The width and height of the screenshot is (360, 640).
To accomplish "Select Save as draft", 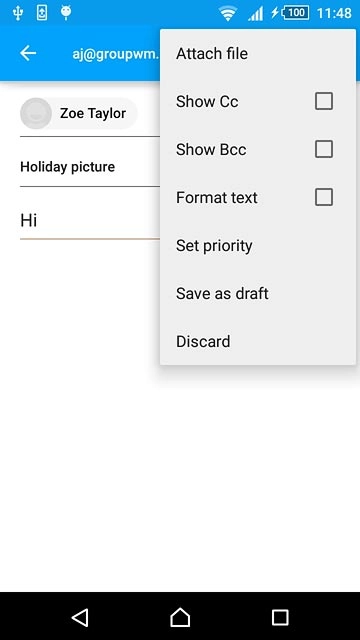I will coord(258,293).
